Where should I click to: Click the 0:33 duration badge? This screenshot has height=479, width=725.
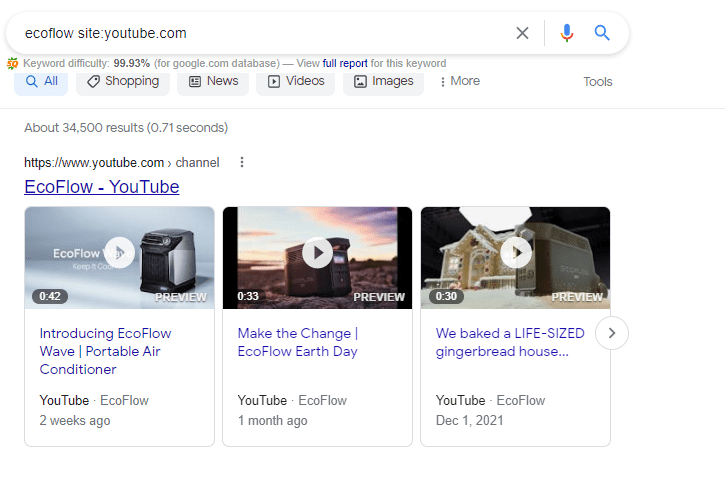(x=248, y=296)
